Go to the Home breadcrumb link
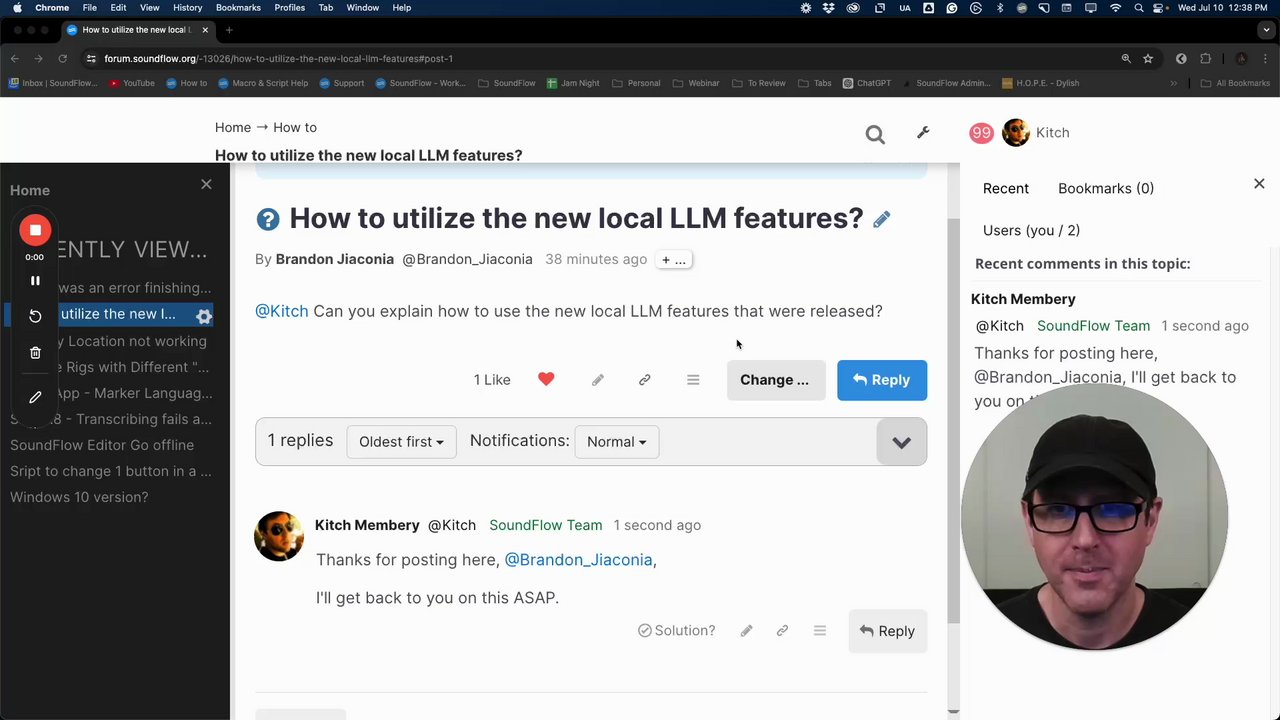 pyautogui.click(x=233, y=127)
